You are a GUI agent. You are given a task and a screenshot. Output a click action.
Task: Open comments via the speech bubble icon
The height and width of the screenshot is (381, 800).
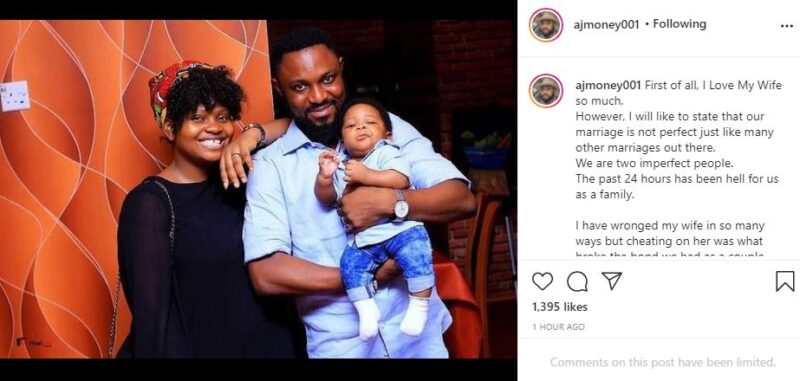(577, 282)
